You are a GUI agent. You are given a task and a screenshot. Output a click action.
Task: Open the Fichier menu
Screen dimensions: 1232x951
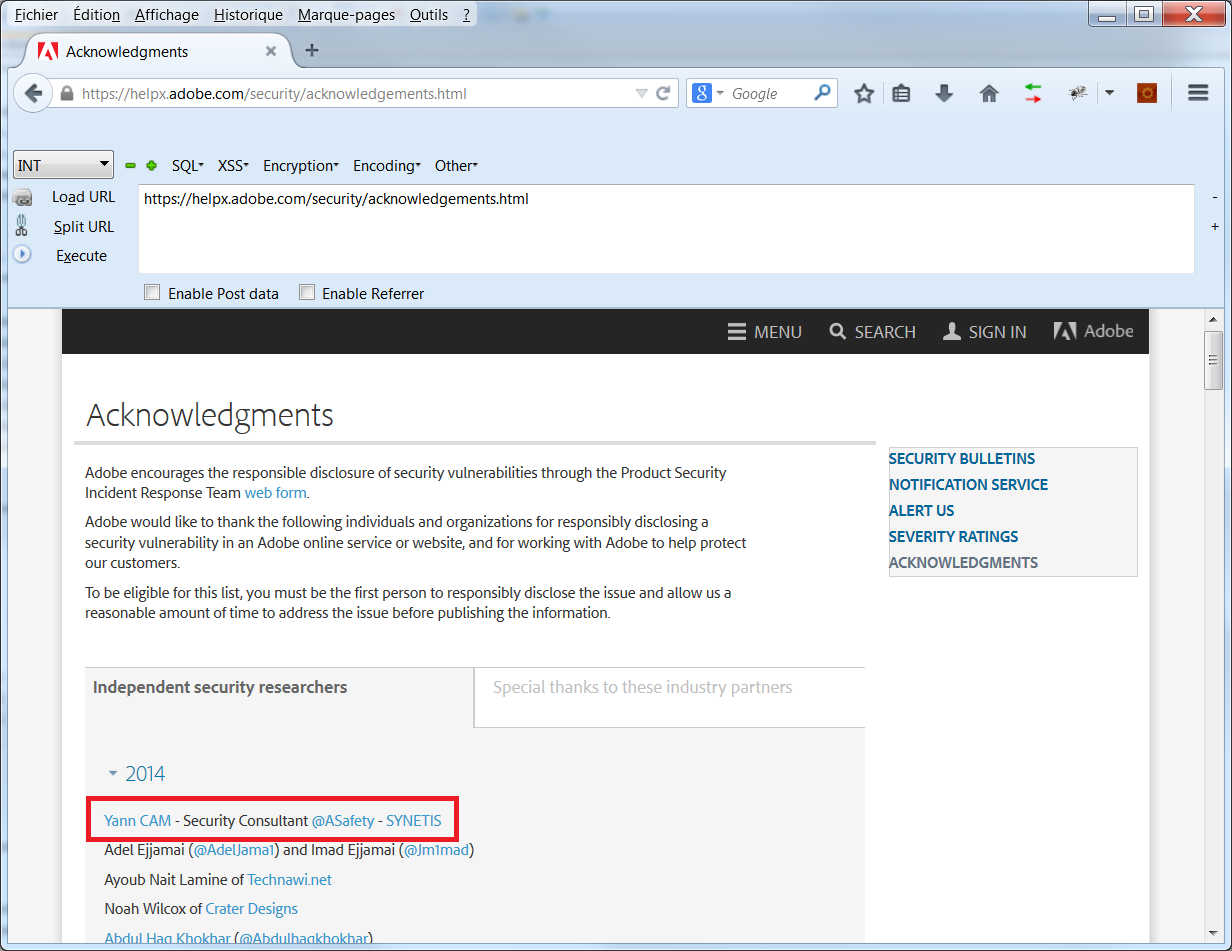coord(36,14)
